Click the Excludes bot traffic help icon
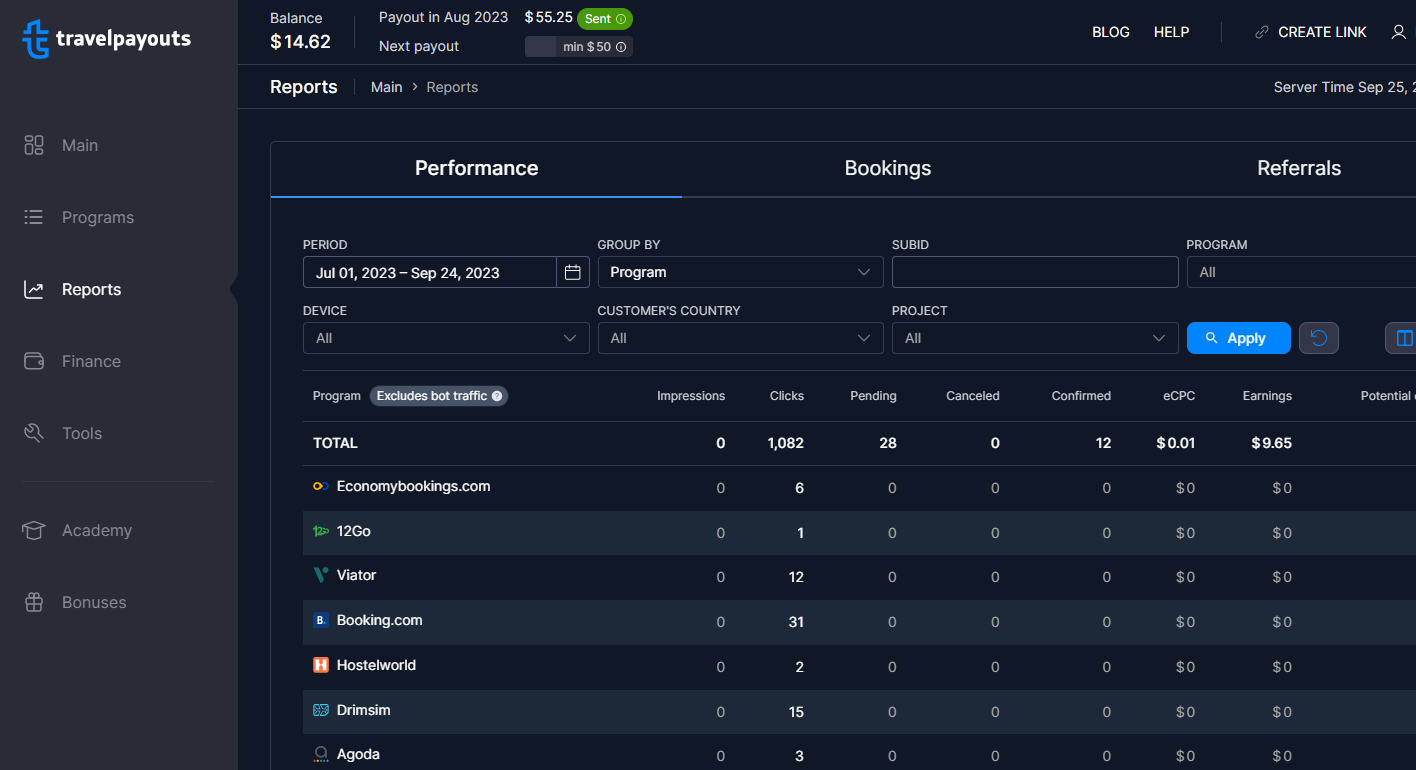Screen dimensions: 1416x770 [497, 396]
